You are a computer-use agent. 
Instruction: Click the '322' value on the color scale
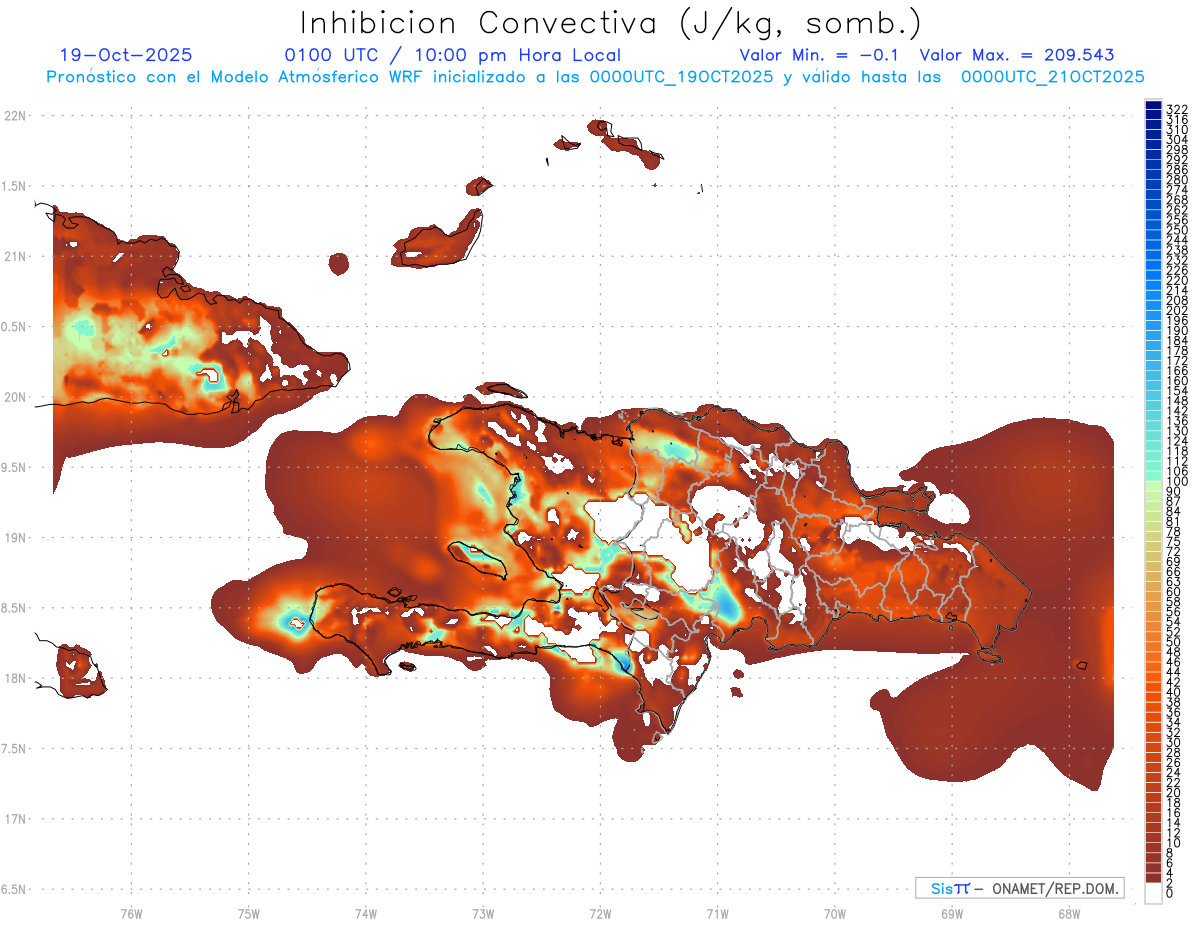pyautogui.click(x=1177, y=109)
